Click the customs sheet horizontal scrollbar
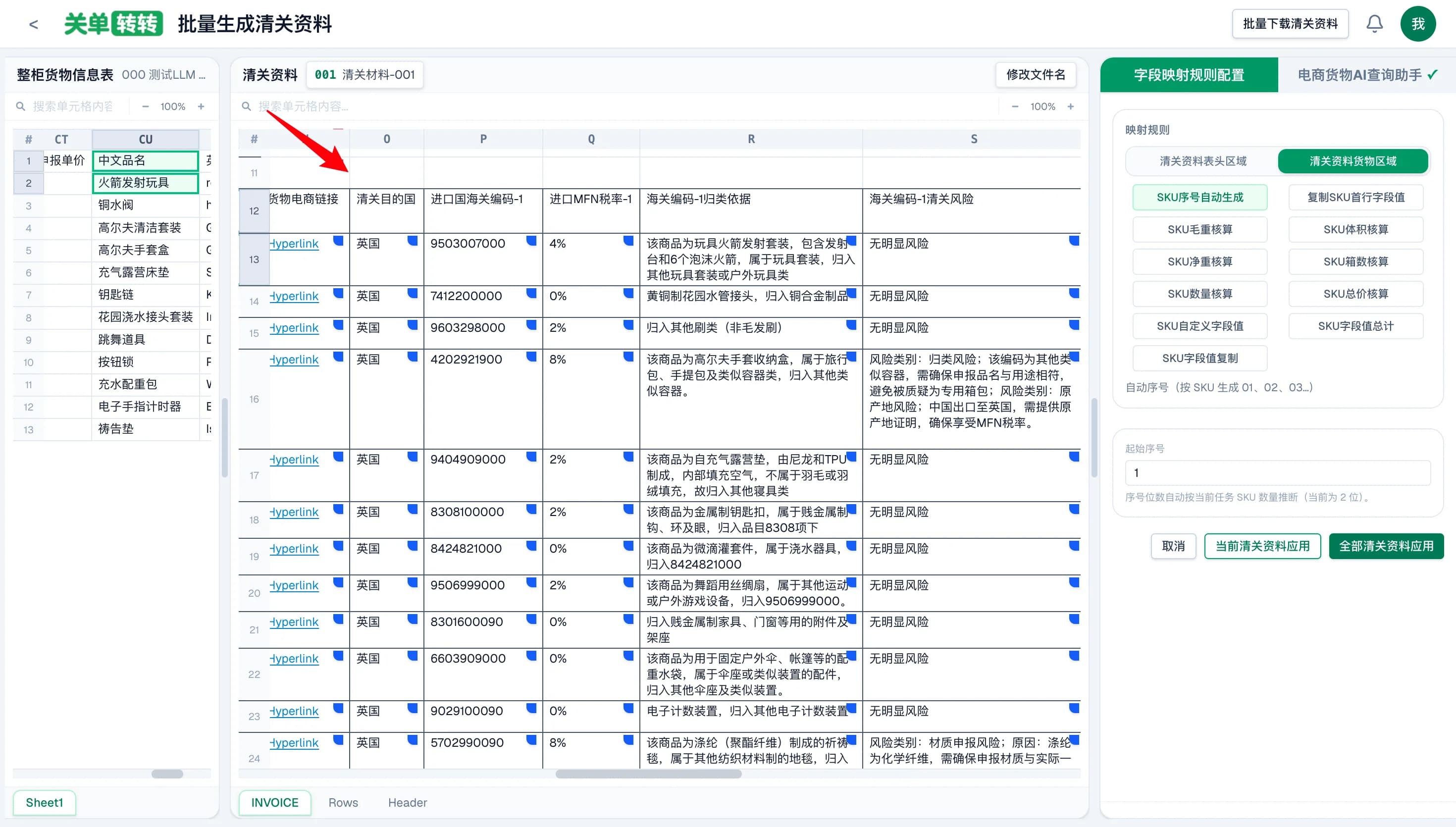 pos(648,774)
